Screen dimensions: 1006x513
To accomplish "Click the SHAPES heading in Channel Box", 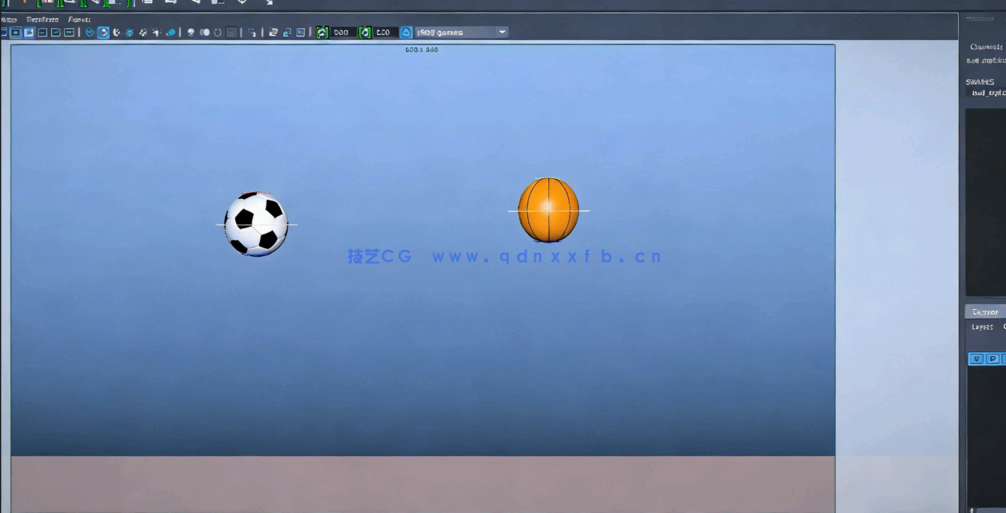I will point(980,81).
